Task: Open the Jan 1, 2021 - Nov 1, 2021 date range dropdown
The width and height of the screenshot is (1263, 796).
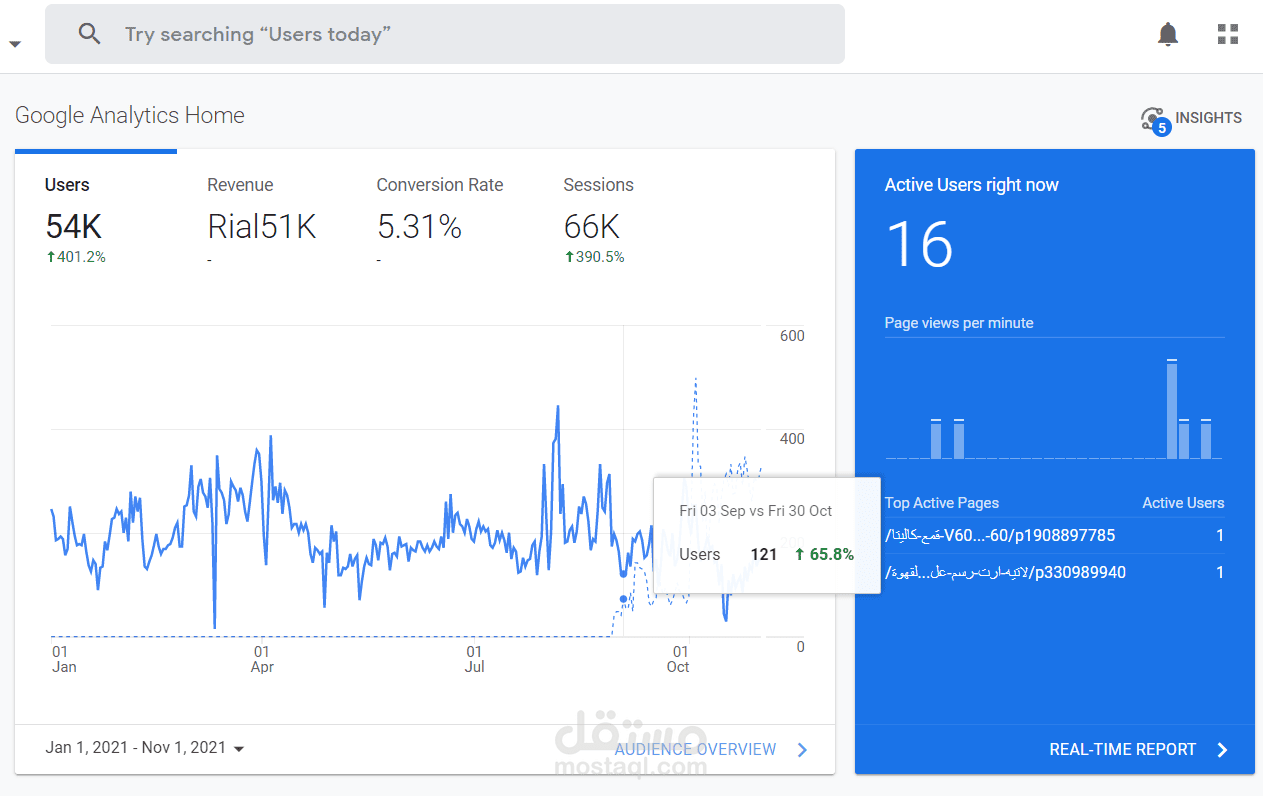Action: (x=145, y=748)
